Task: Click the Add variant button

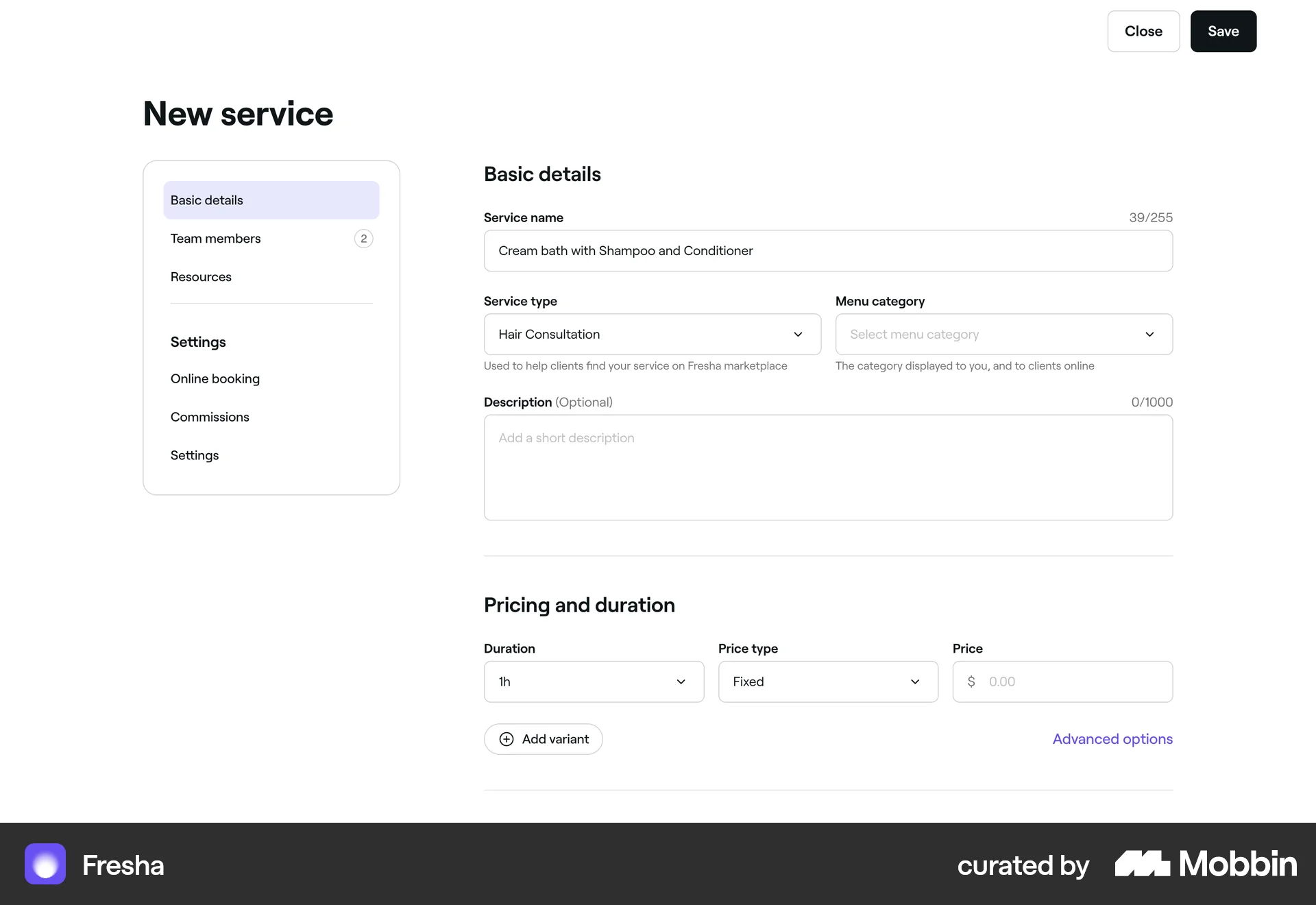Action: [543, 739]
